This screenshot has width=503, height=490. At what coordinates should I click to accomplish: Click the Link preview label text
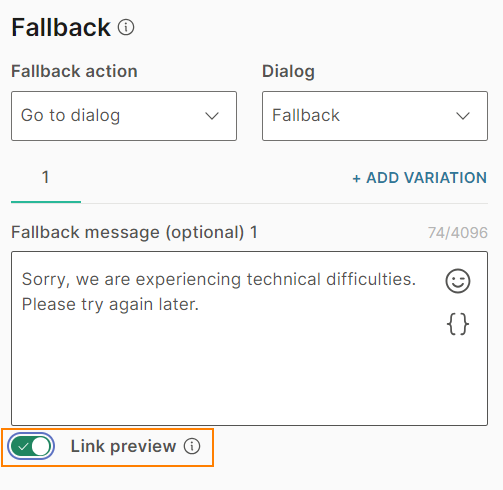pos(123,446)
